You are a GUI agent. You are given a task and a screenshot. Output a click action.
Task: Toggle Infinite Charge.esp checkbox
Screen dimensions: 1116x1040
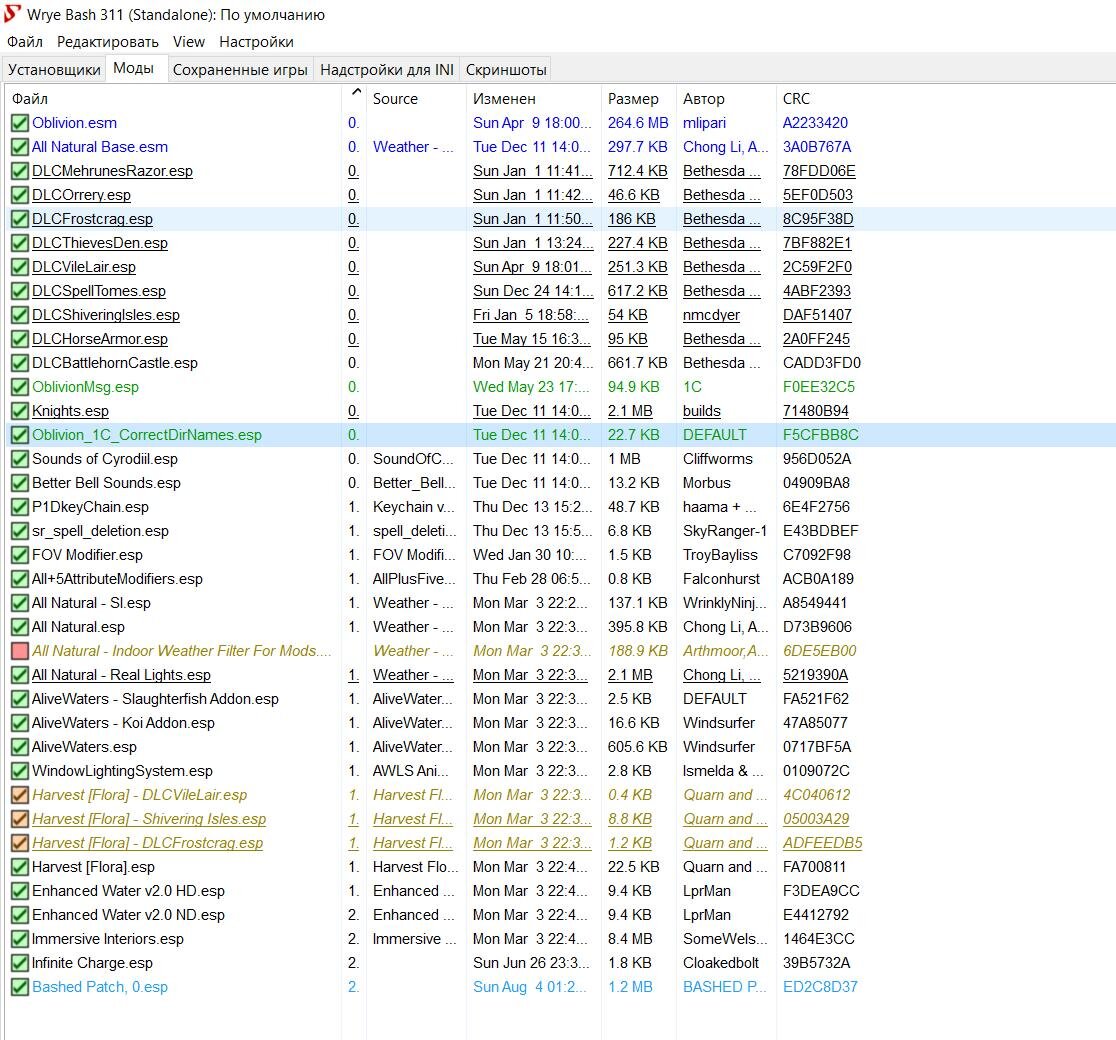pyautogui.click(x=20, y=963)
